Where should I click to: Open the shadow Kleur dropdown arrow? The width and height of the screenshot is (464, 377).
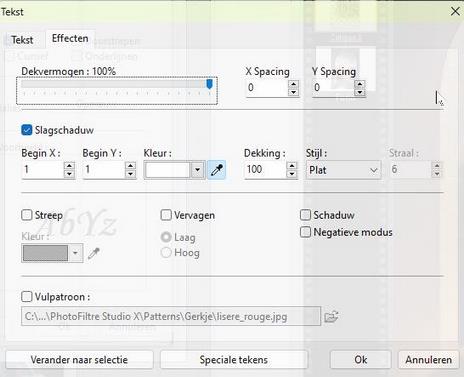(x=197, y=170)
